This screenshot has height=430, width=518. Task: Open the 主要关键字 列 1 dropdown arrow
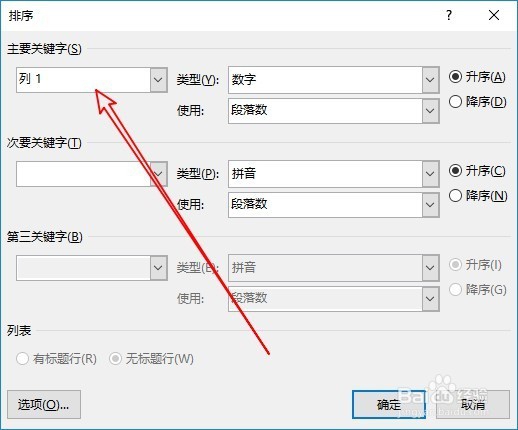(x=158, y=80)
